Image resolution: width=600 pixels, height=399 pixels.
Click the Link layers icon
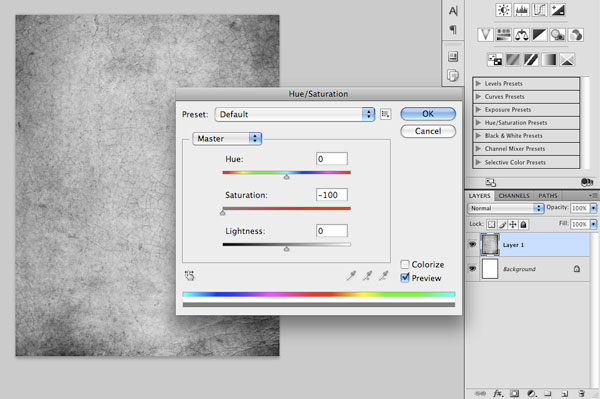tap(480, 393)
